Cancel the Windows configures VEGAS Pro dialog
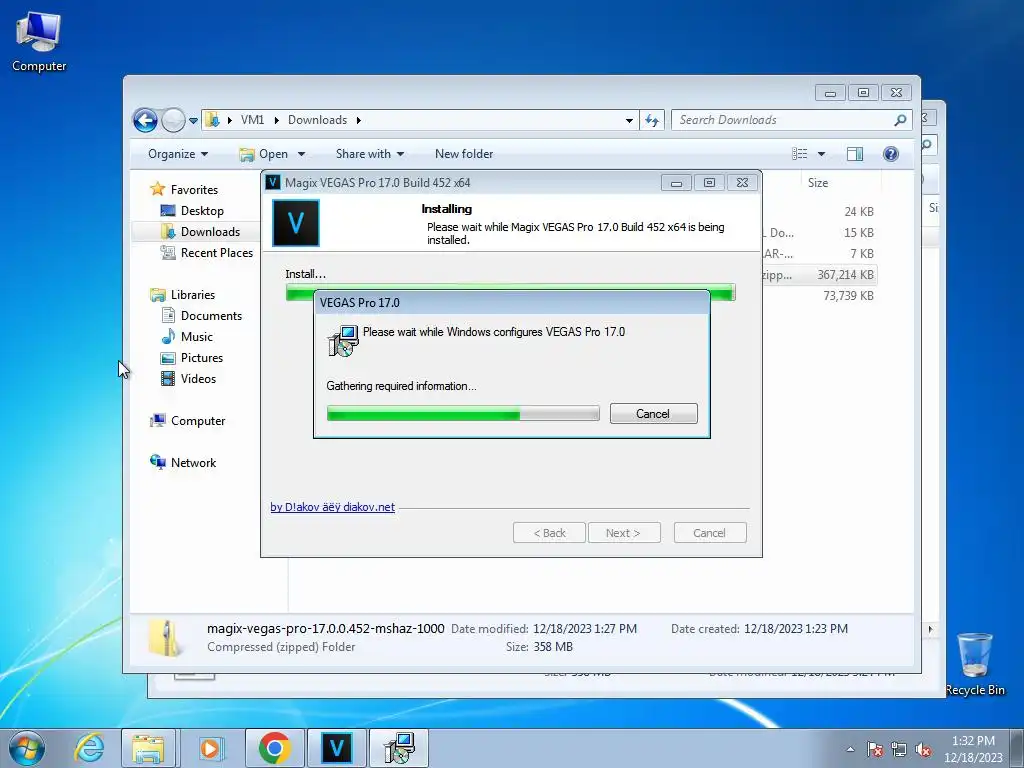Screen dimensions: 1024x768 [653, 414]
